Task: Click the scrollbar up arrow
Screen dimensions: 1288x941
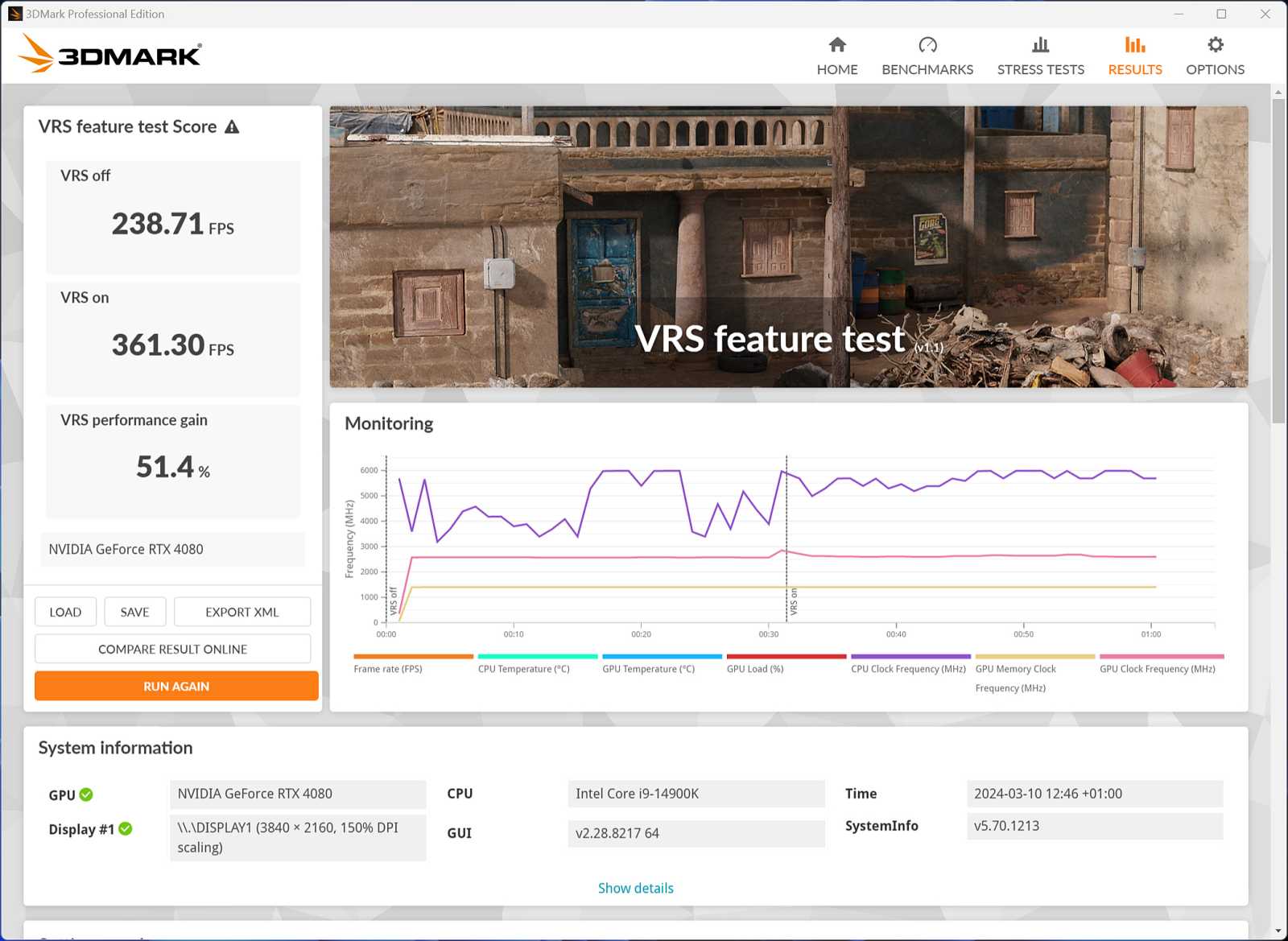Action: [1278, 92]
